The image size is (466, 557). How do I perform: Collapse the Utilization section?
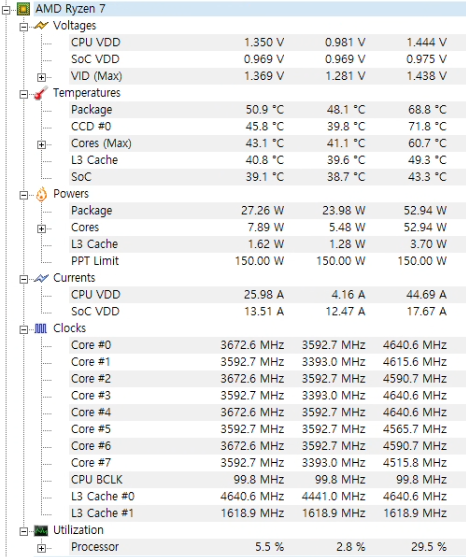24,531
